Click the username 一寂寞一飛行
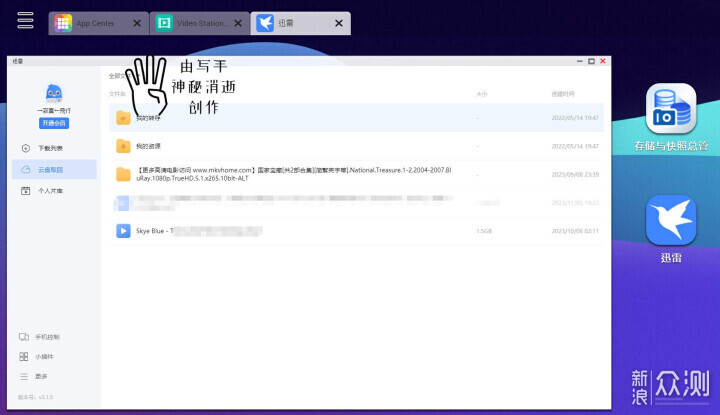This screenshot has width=720, height=415. click(54, 111)
